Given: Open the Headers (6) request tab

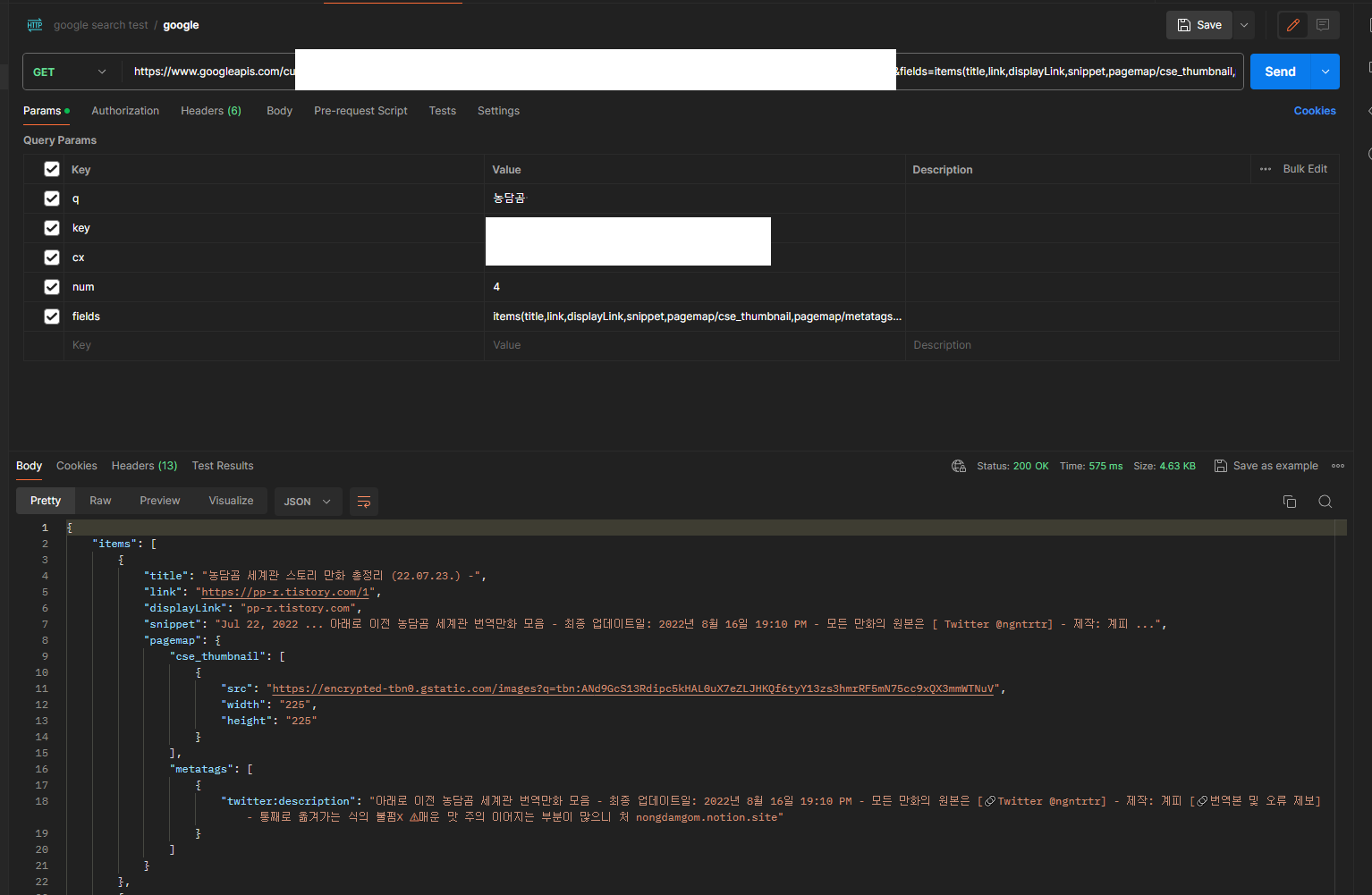Looking at the screenshot, I should coord(211,111).
